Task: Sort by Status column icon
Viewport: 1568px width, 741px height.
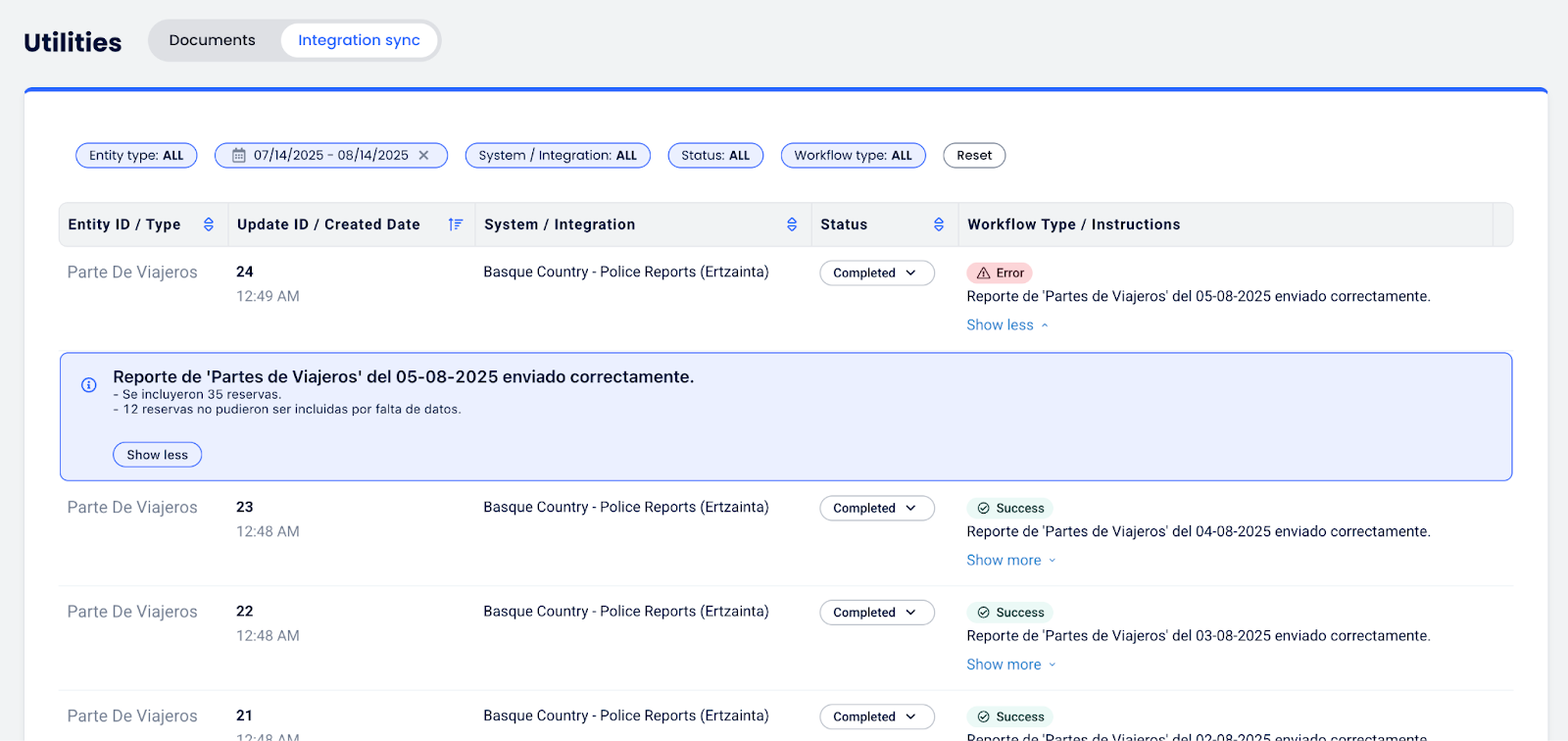Action: (938, 224)
